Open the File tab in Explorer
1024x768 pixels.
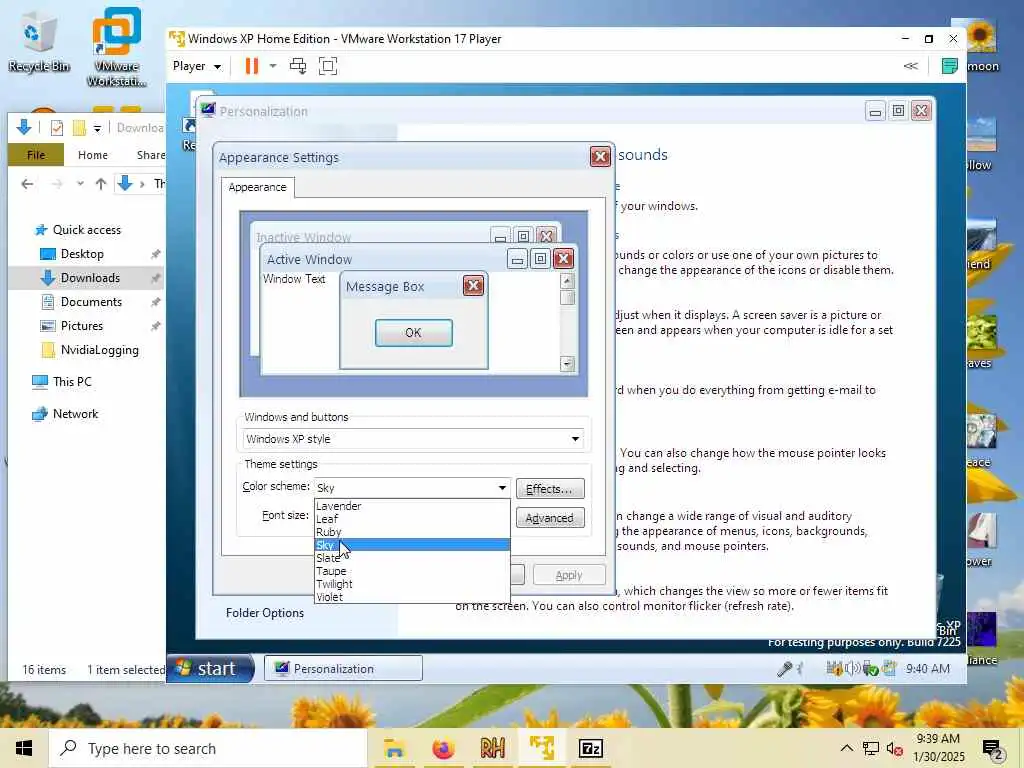[36, 155]
